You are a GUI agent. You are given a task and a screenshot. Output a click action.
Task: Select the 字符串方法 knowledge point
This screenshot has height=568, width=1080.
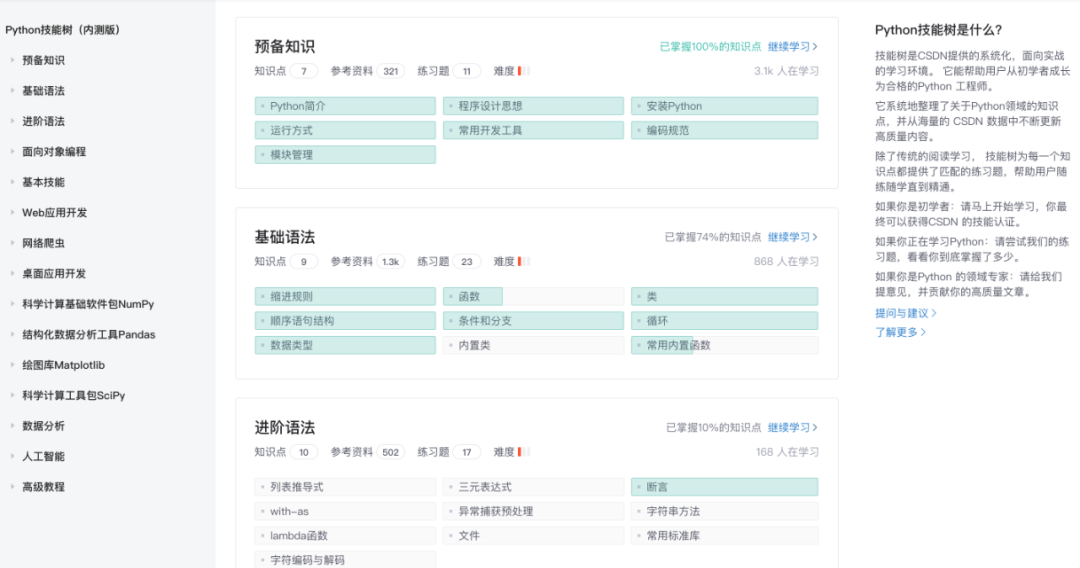click(x=725, y=512)
